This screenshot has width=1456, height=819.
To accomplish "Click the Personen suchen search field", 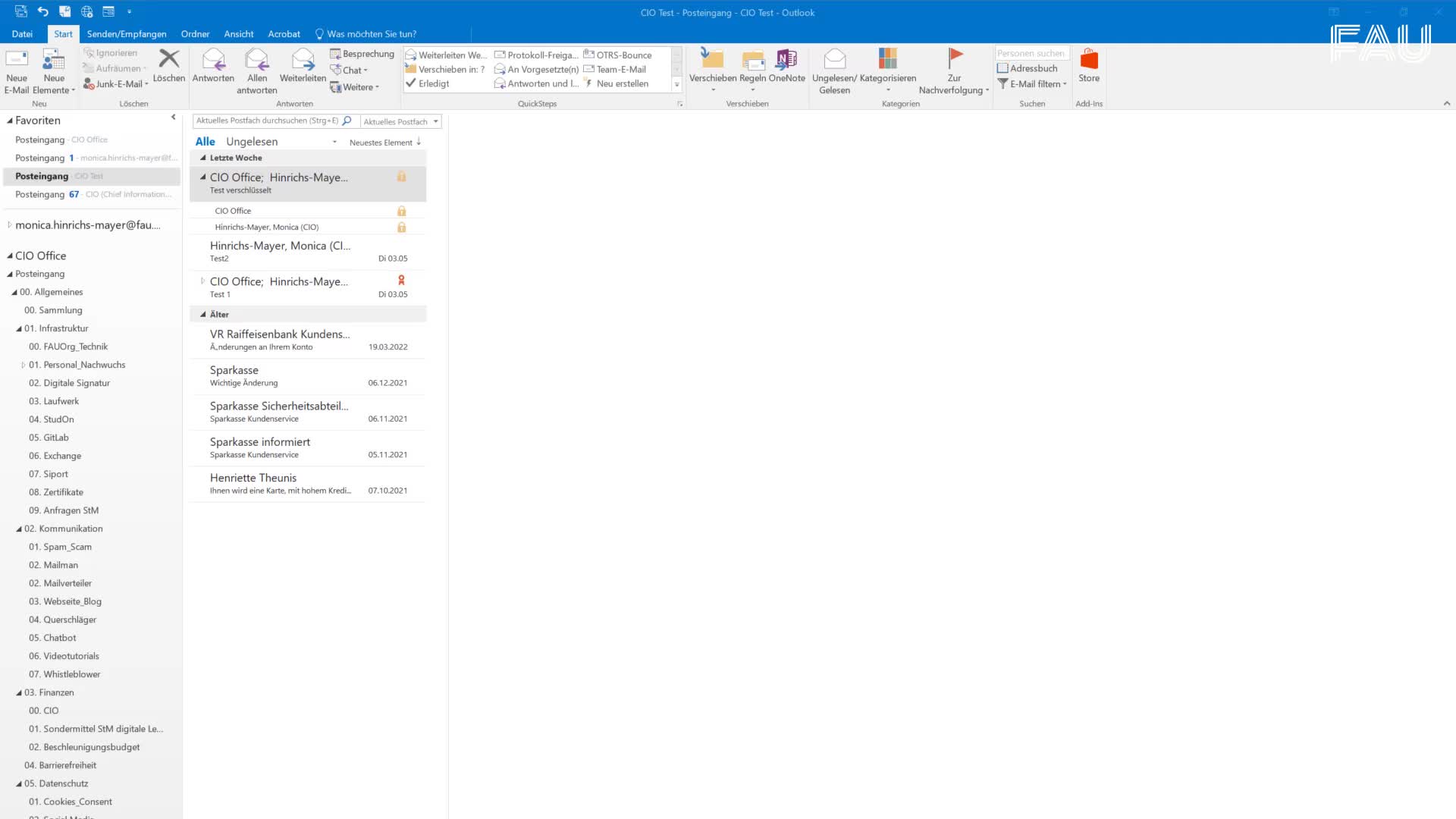I will coord(1031,53).
